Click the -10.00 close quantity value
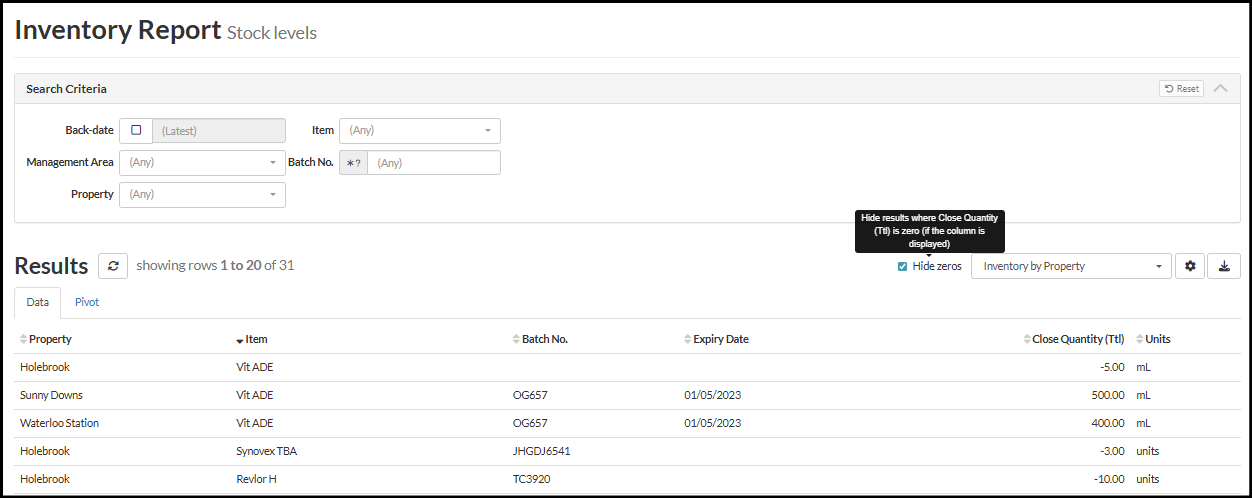This screenshot has width=1252, height=498. pyautogui.click(x=1109, y=479)
